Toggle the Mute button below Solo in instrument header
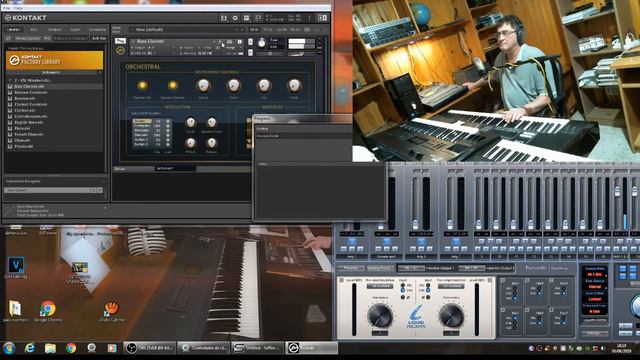The width and height of the screenshot is (640, 360). [x=250, y=53]
